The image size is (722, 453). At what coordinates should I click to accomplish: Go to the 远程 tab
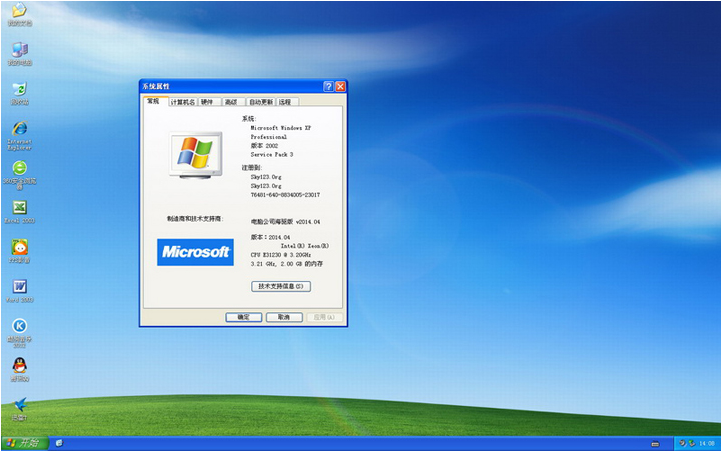(x=286, y=102)
